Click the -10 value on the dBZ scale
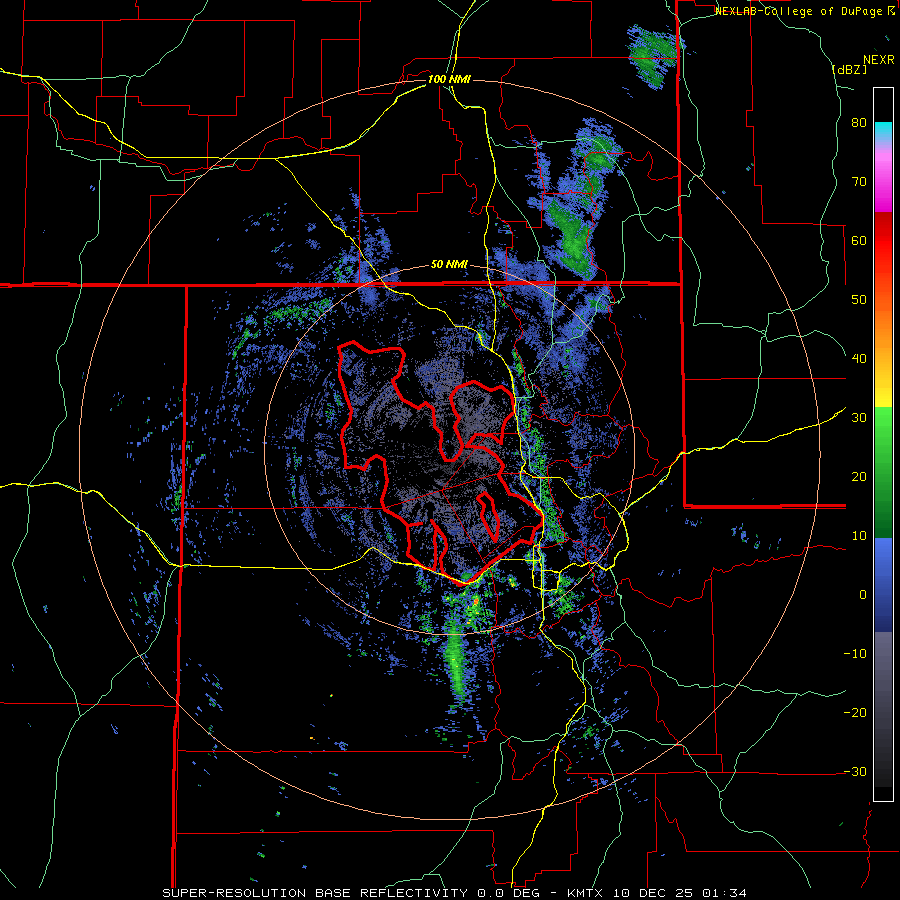 855,654
